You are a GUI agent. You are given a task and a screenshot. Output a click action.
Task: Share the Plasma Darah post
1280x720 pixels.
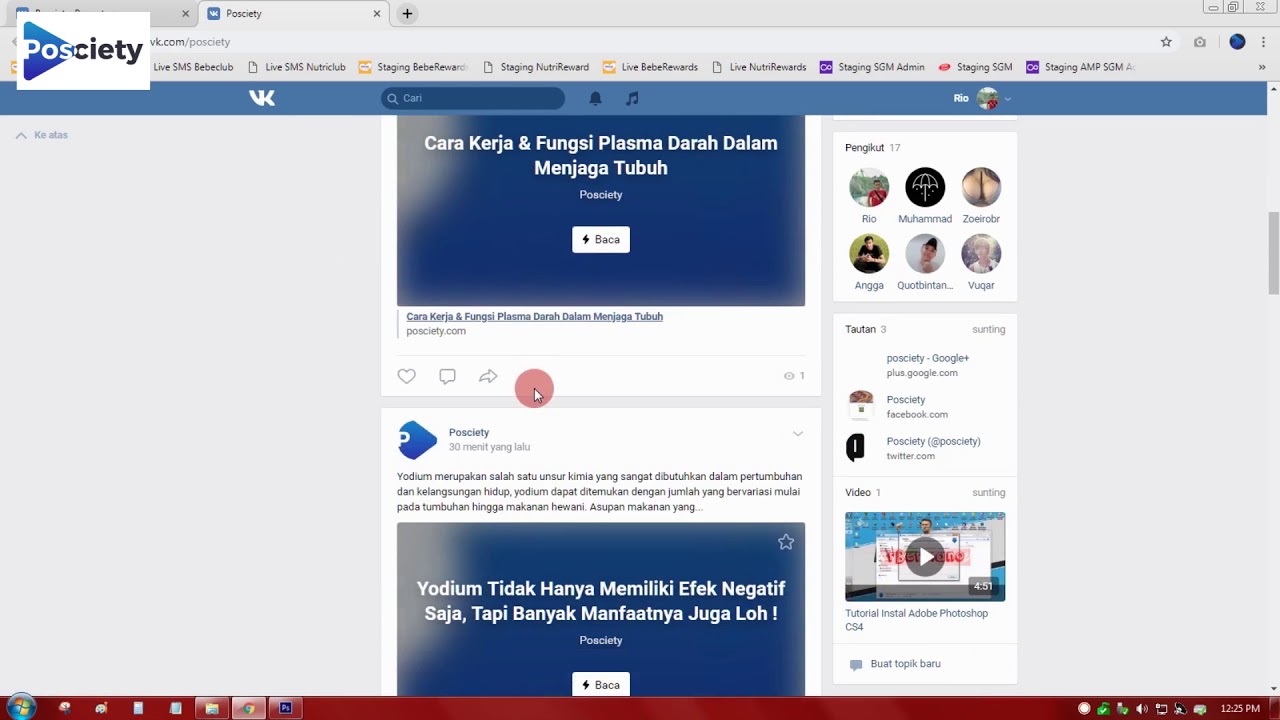(488, 376)
